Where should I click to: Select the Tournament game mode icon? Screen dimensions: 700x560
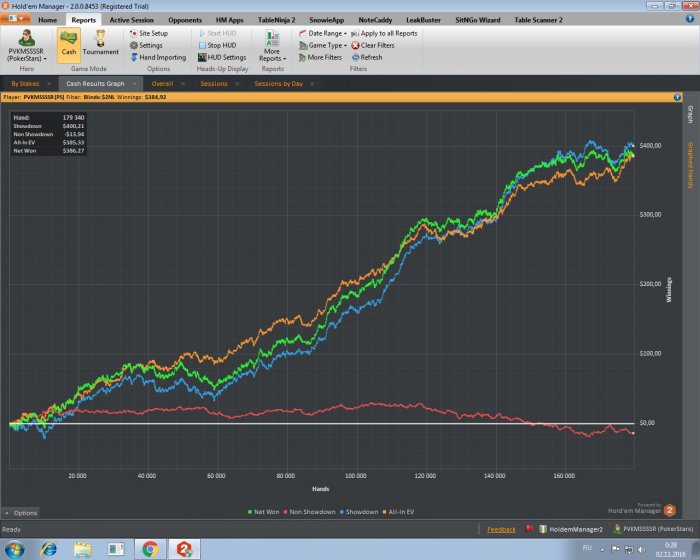101,44
